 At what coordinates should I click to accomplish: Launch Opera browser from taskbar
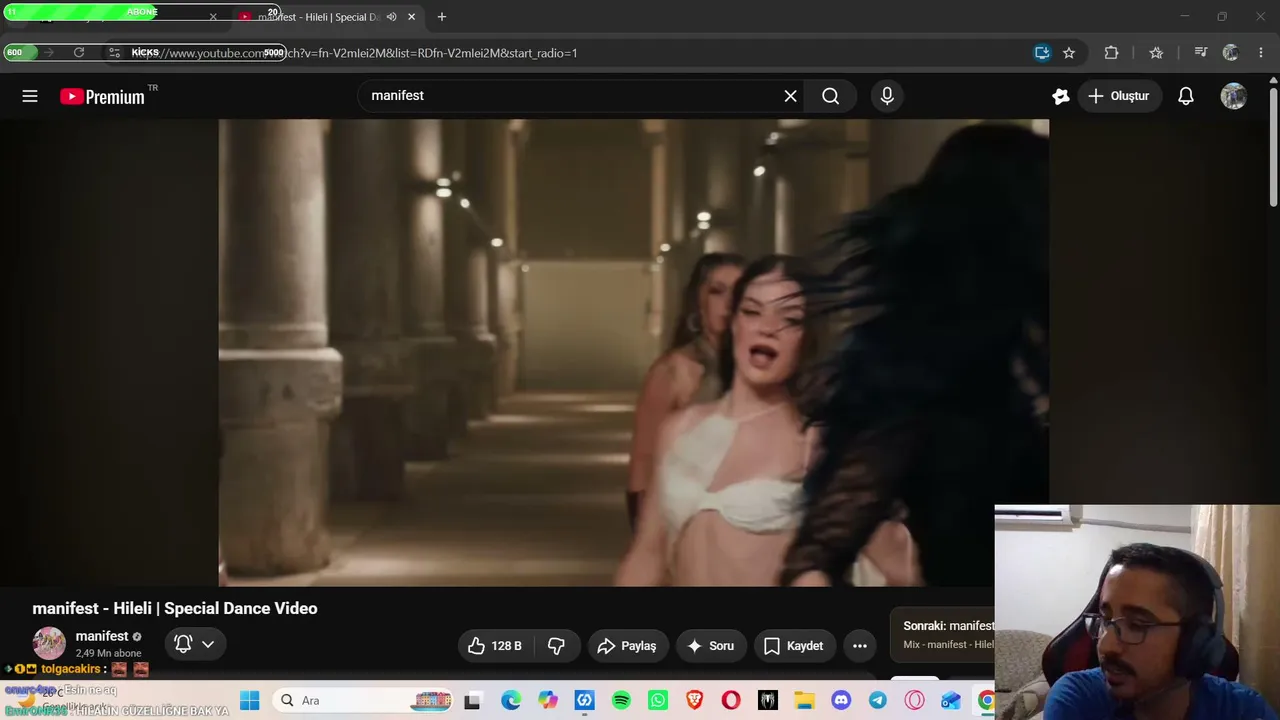point(731,701)
